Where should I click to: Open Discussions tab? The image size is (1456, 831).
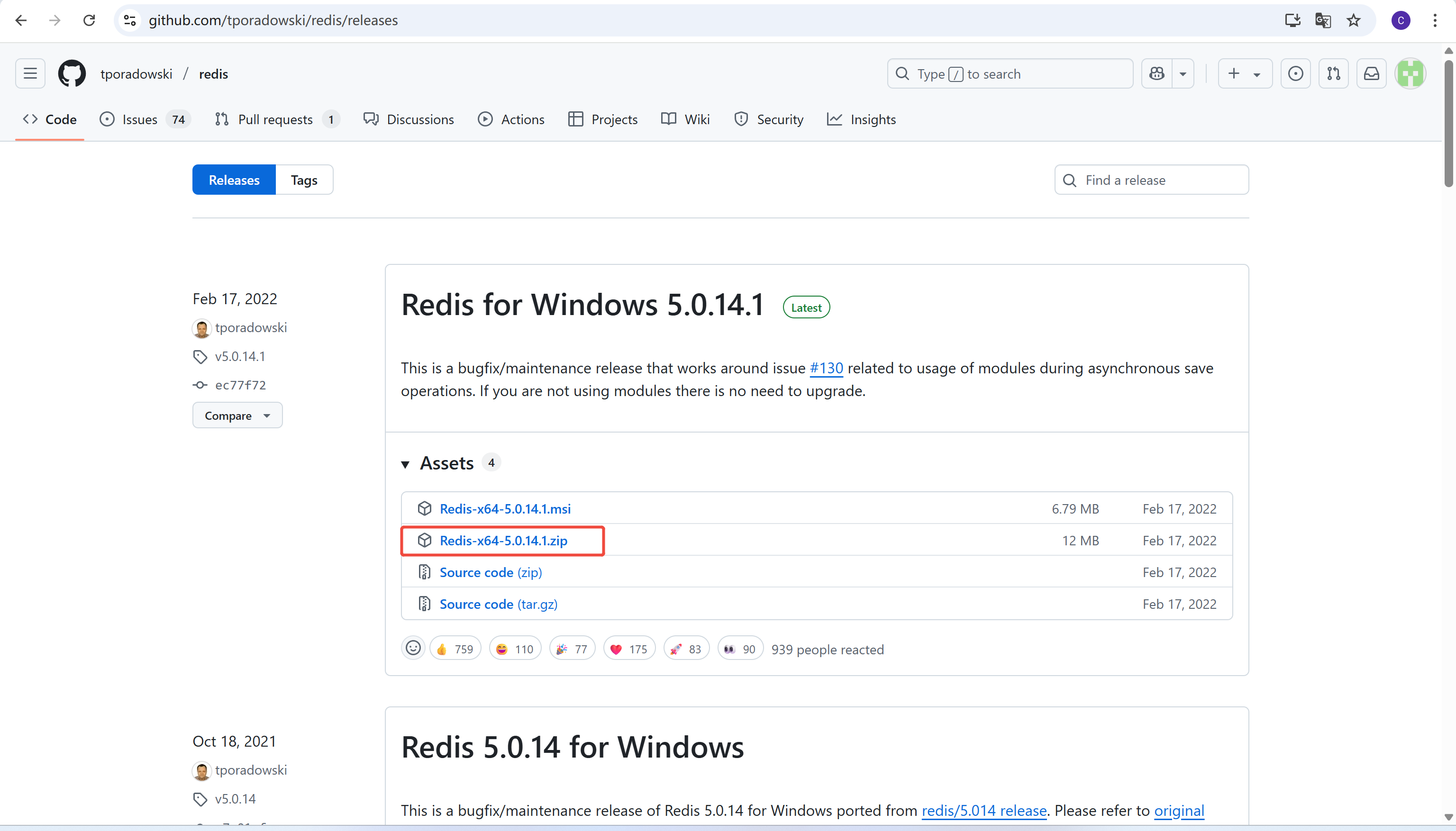click(409, 119)
